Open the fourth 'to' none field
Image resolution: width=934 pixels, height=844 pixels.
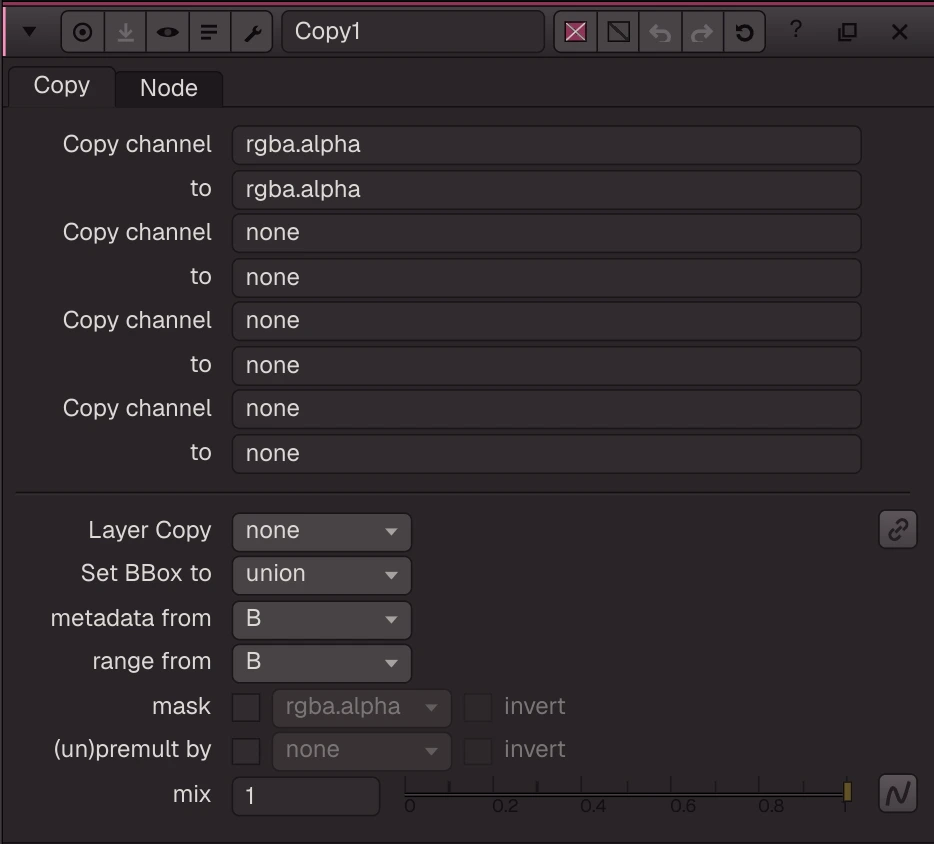546,454
